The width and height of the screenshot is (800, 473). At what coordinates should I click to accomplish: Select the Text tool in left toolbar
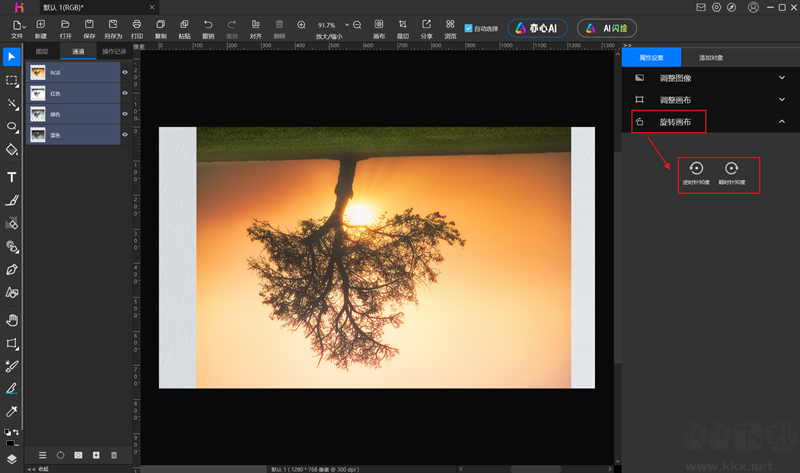click(x=12, y=177)
